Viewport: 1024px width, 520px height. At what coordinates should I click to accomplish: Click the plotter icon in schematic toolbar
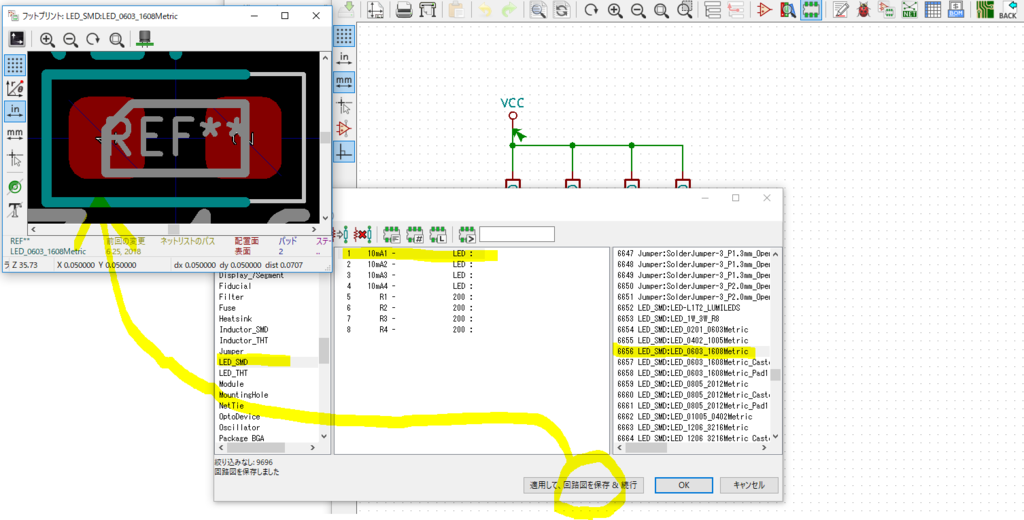[427, 9]
